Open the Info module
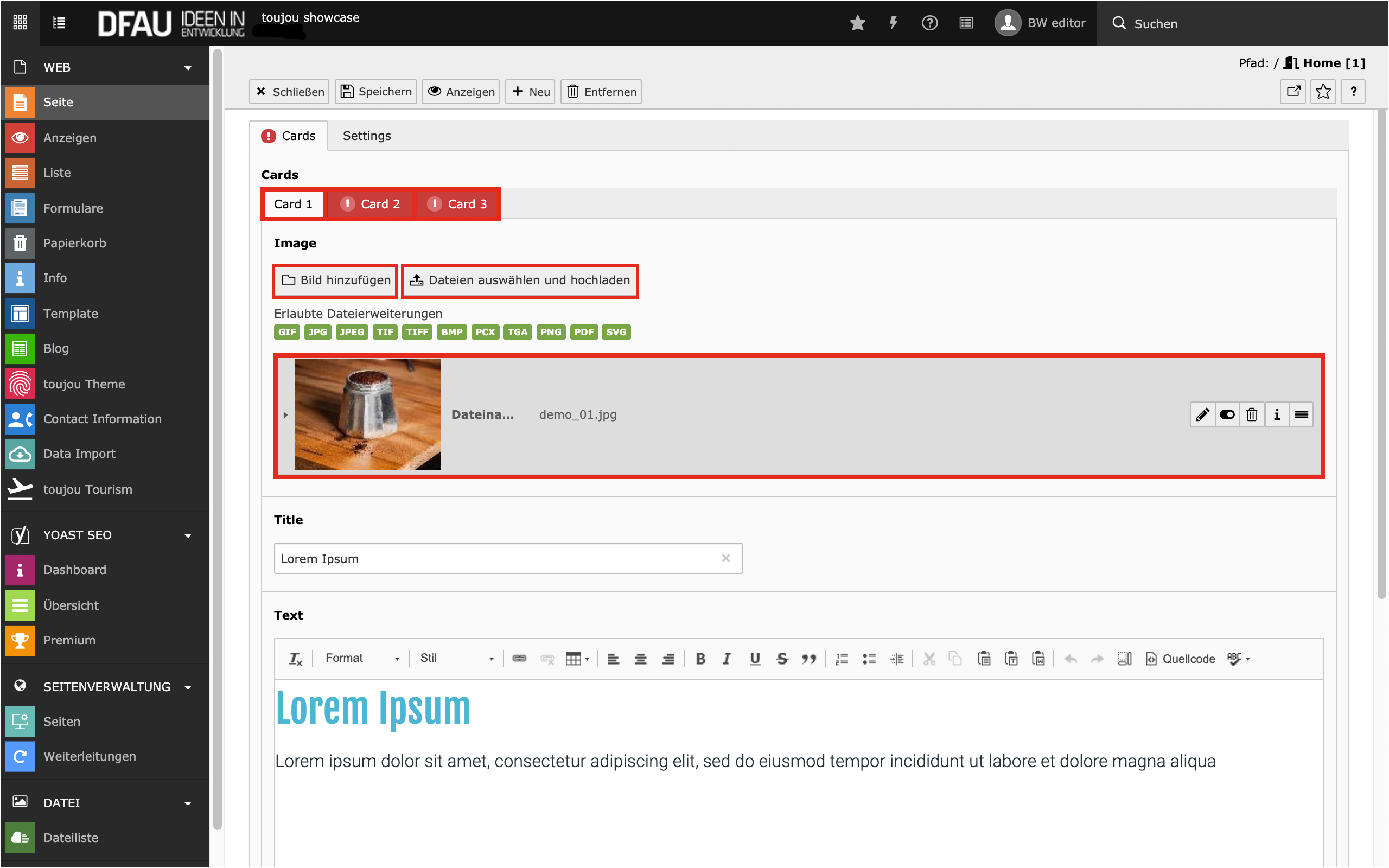 105,278
